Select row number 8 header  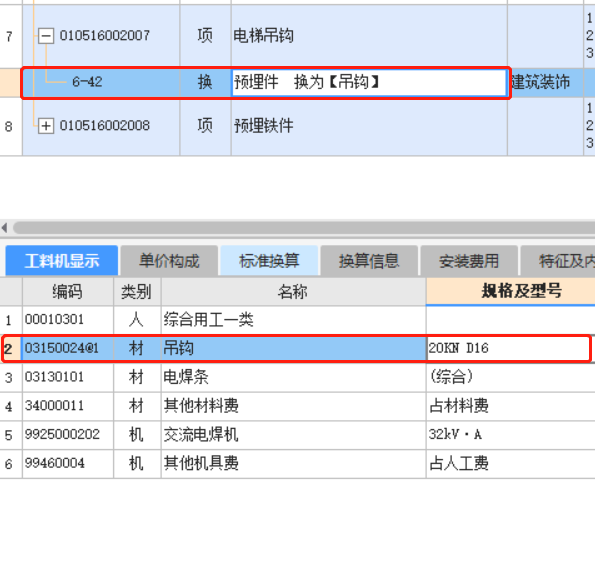coord(11,126)
